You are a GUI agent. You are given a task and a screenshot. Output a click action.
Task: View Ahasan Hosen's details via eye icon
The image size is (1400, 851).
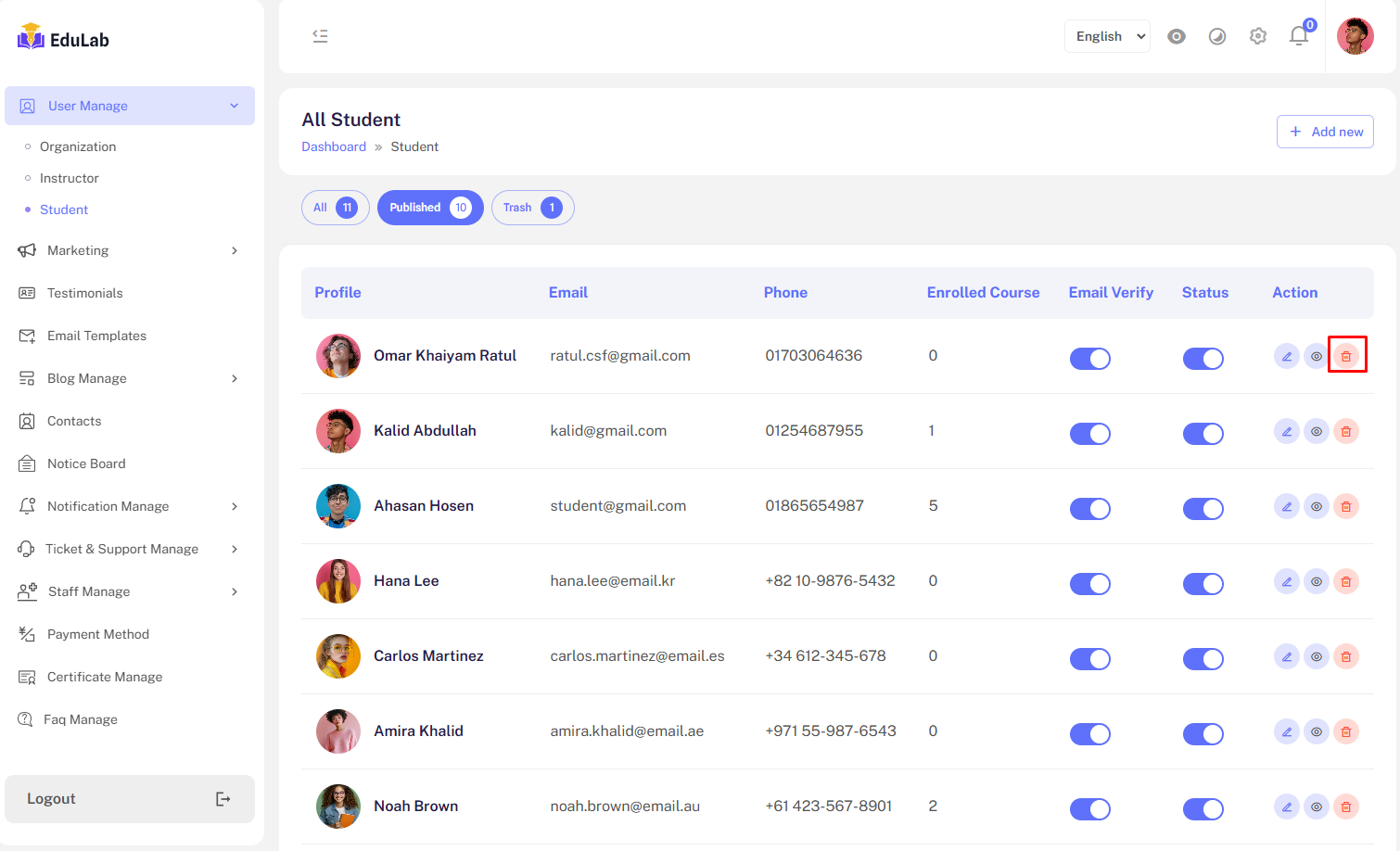1316,506
